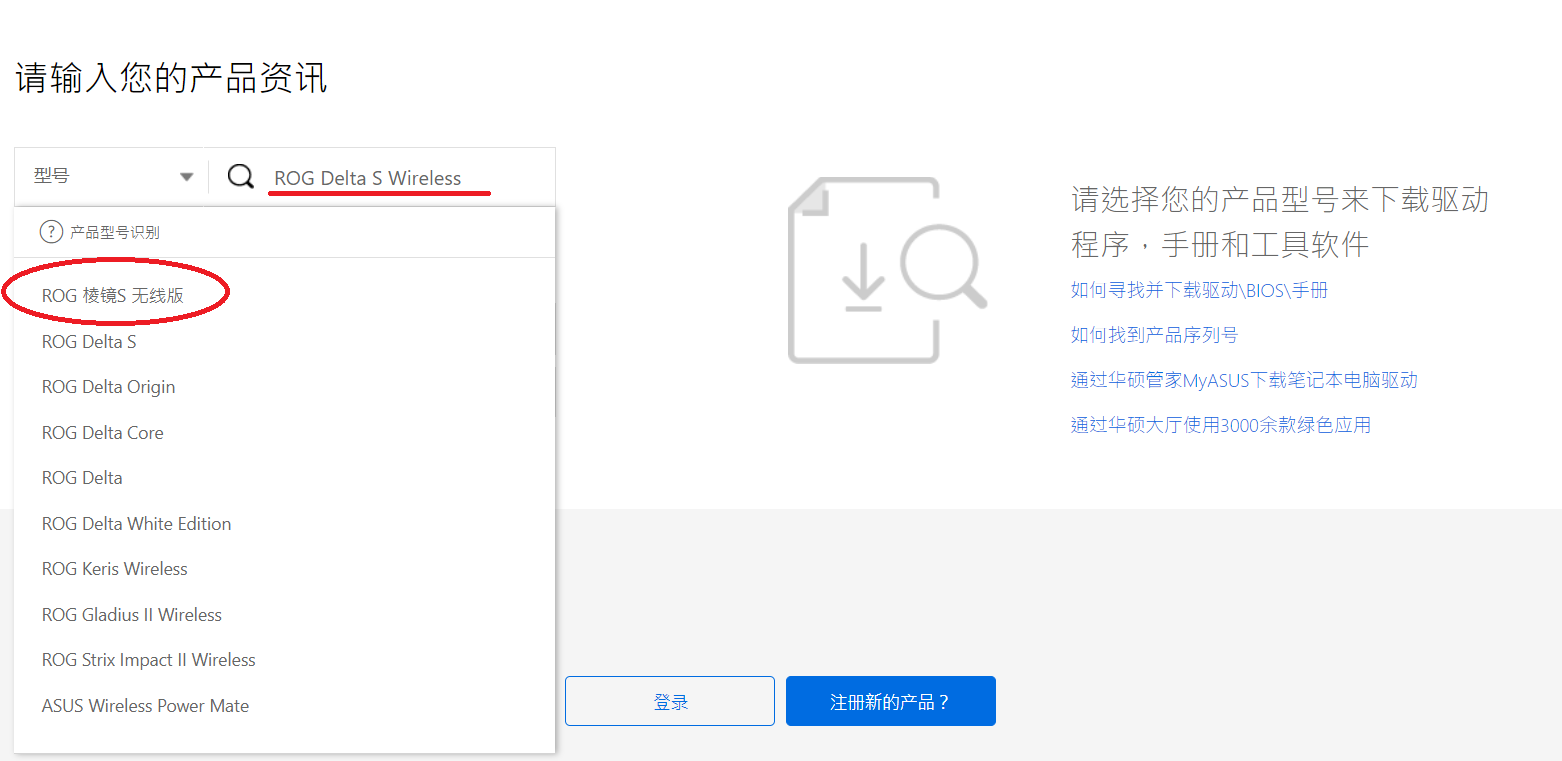This screenshot has width=1562, height=761.
Task: Click the search field with ROG Delta S Wireless
Action: (381, 178)
